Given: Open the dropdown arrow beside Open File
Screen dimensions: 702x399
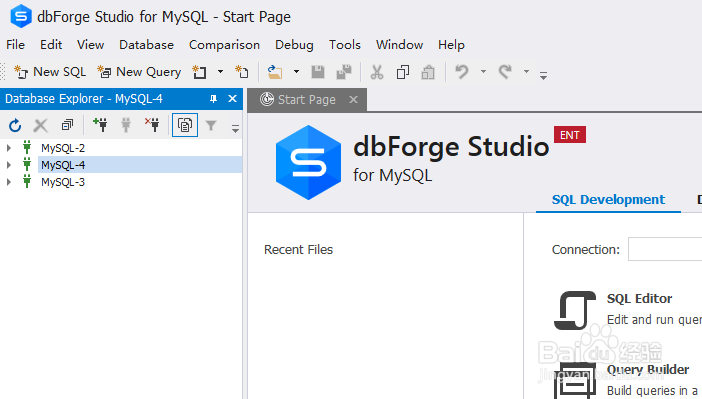Looking at the screenshot, I should (296, 72).
